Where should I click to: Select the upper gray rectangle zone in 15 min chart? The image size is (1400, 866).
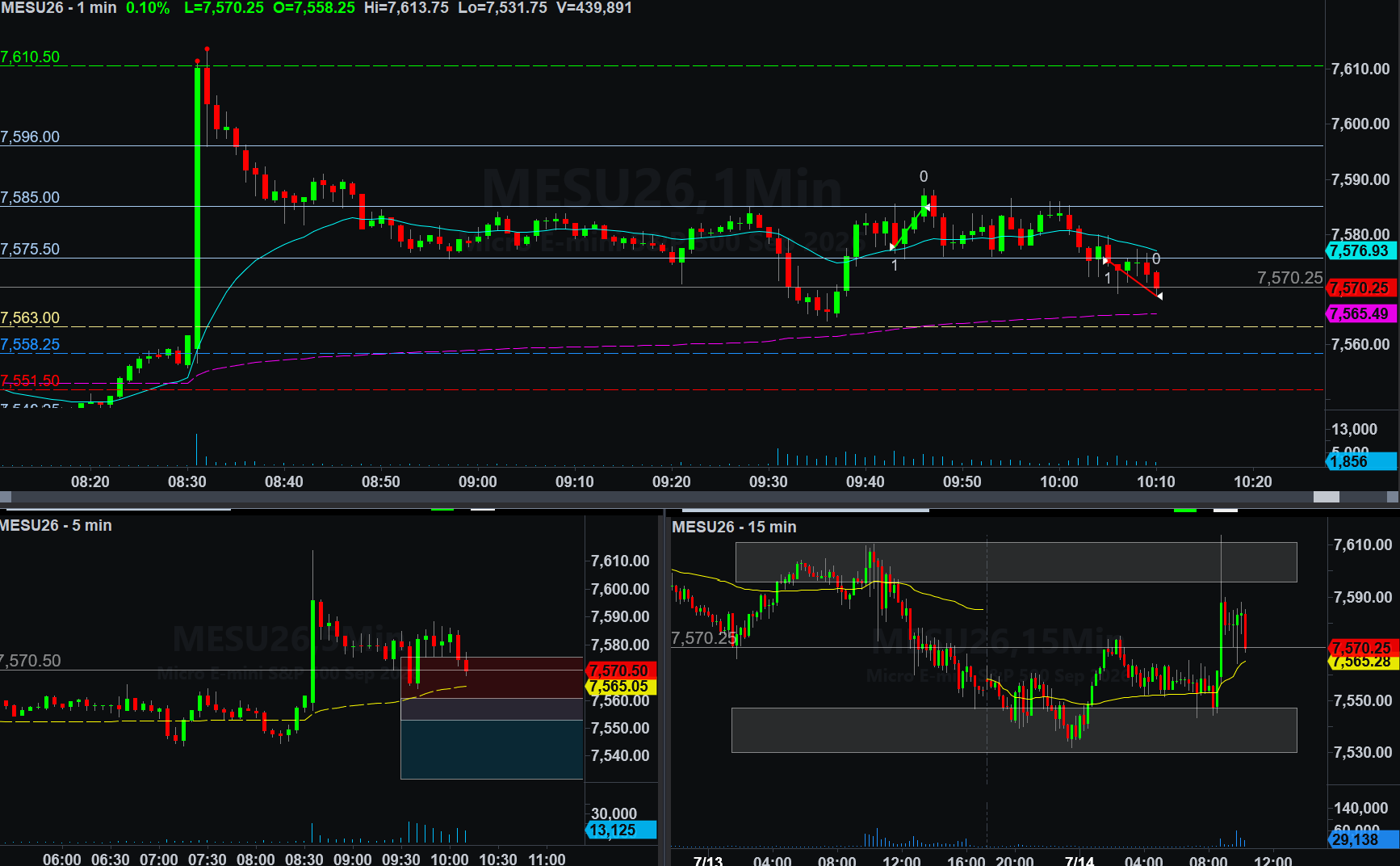tap(1016, 562)
